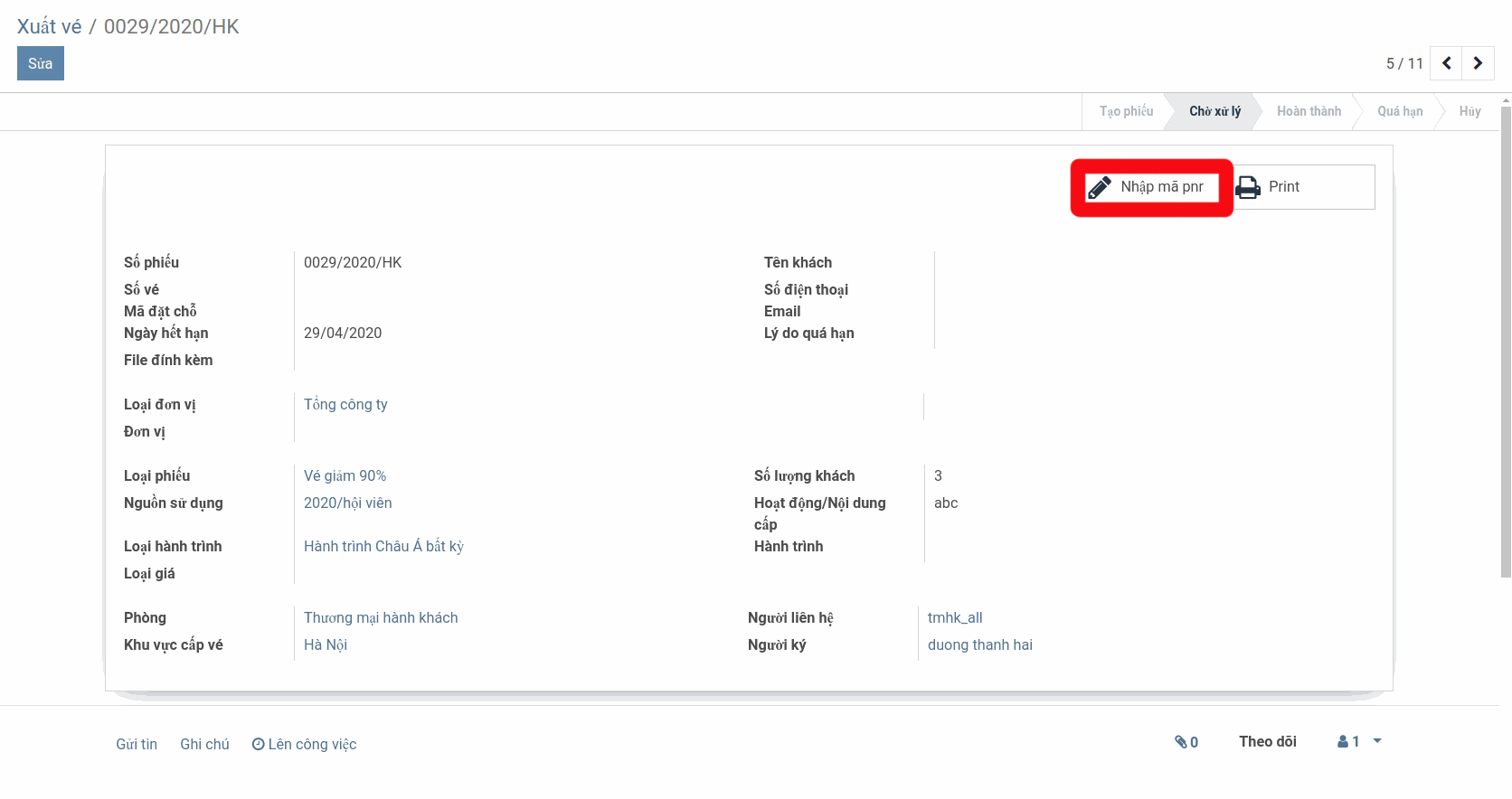Click the Print button label

coord(1284,186)
